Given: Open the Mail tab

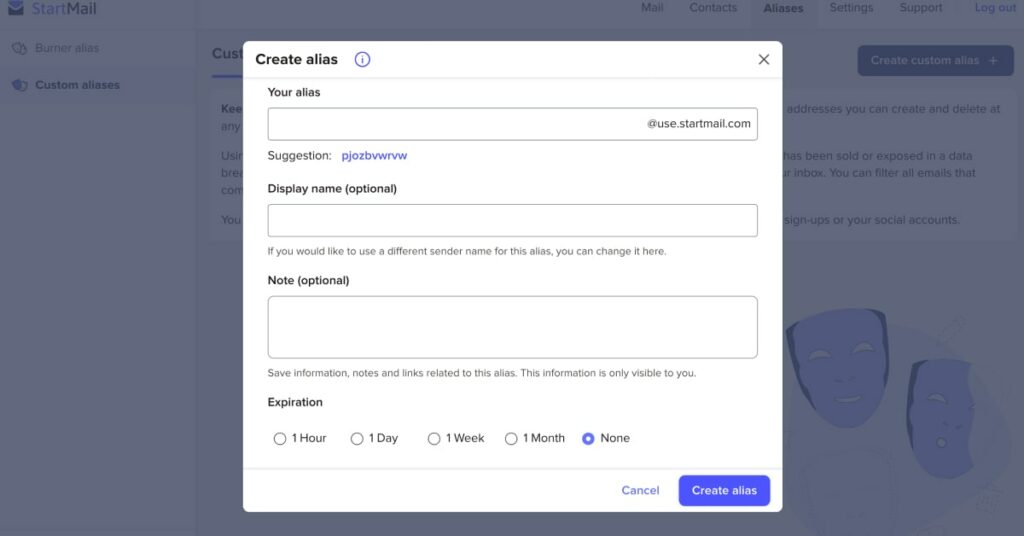Looking at the screenshot, I should pyautogui.click(x=652, y=8).
